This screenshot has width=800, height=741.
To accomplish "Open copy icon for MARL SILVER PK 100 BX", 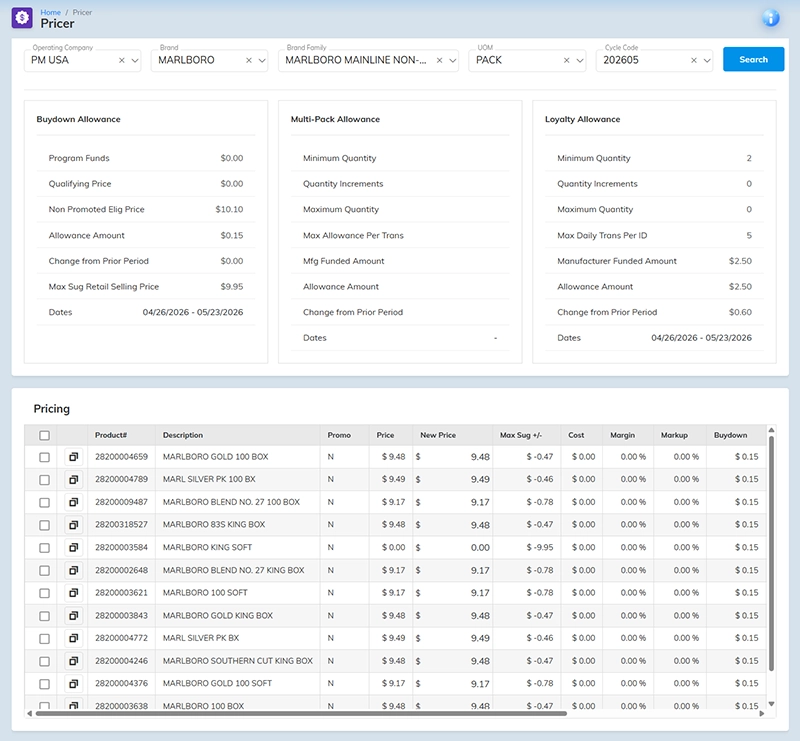I will coord(73,479).
